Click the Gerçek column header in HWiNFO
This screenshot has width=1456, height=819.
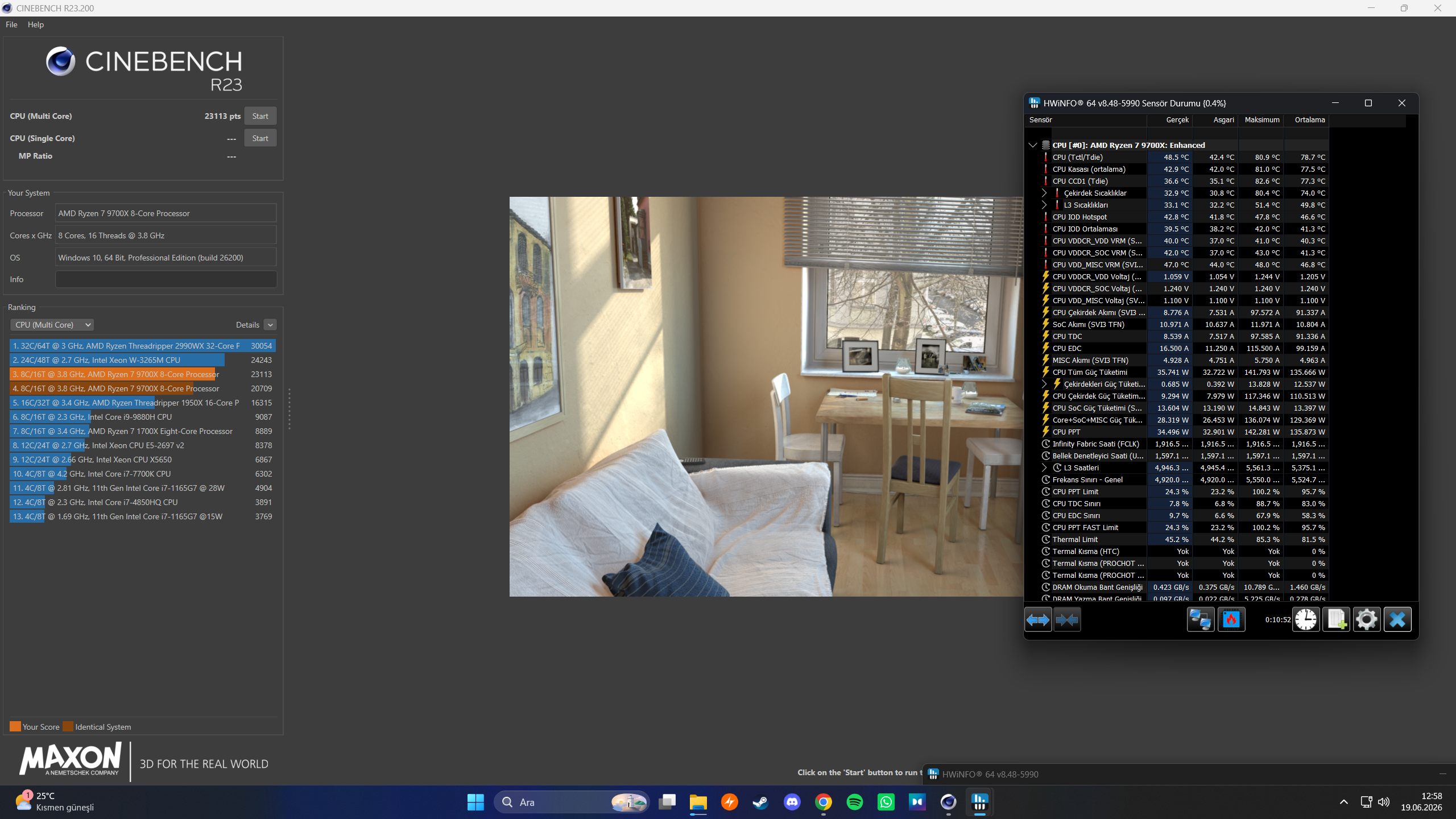1170,120
